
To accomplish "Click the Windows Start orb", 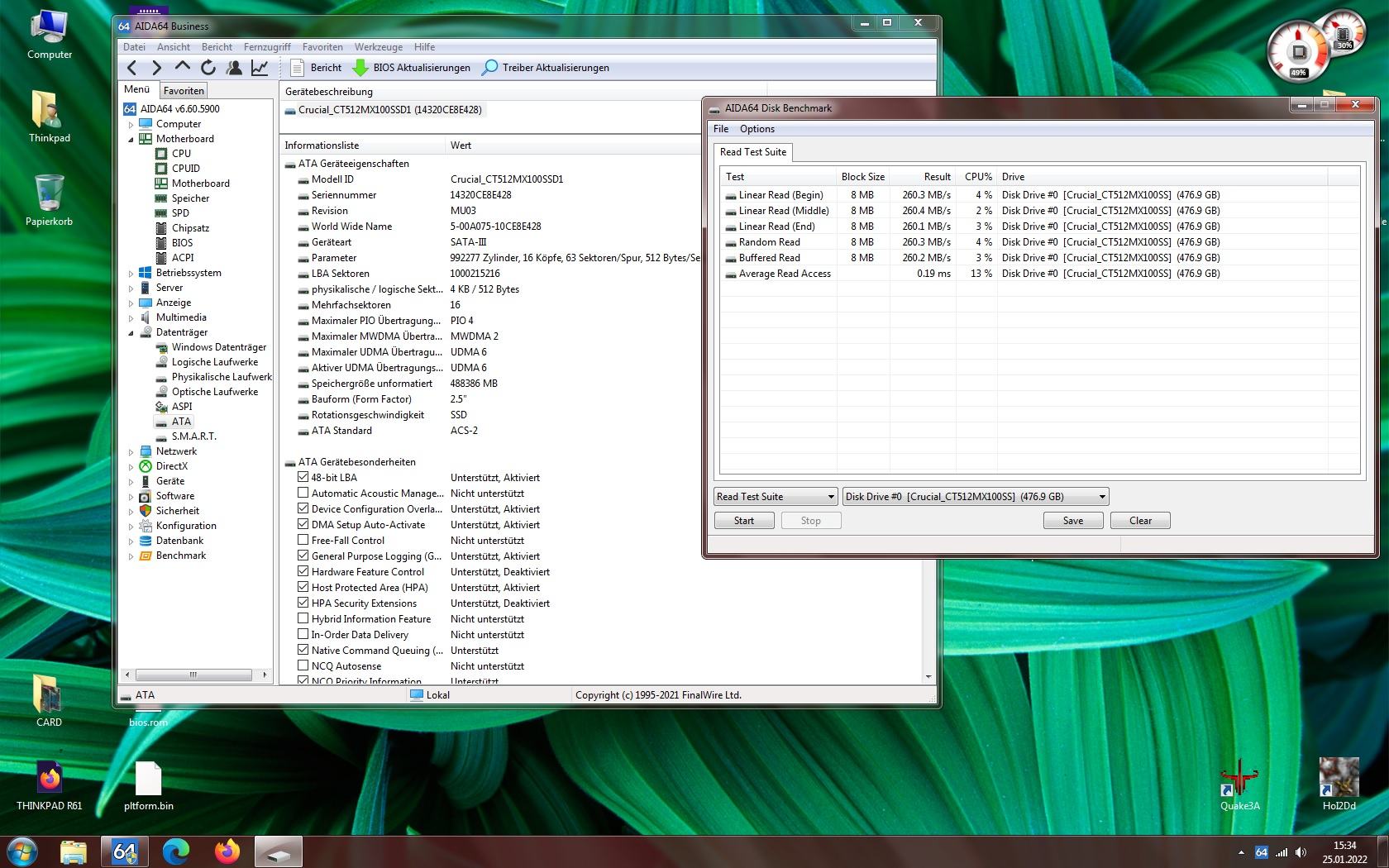I will pos(22,851).
